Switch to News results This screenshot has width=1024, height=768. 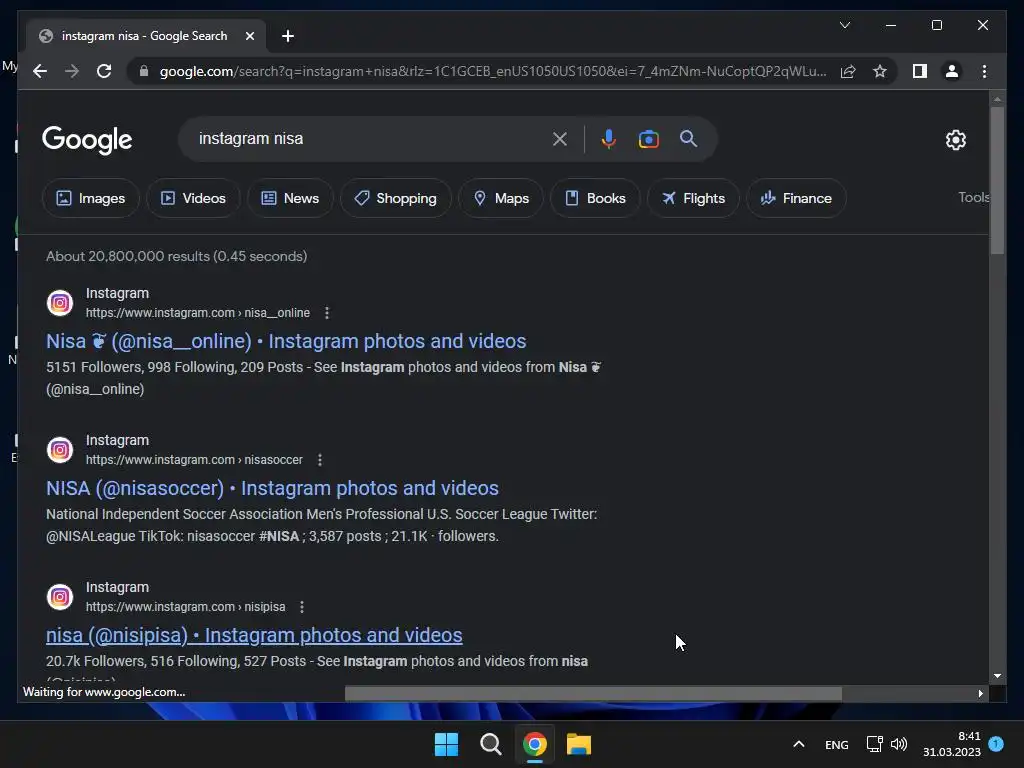point(290,198)
